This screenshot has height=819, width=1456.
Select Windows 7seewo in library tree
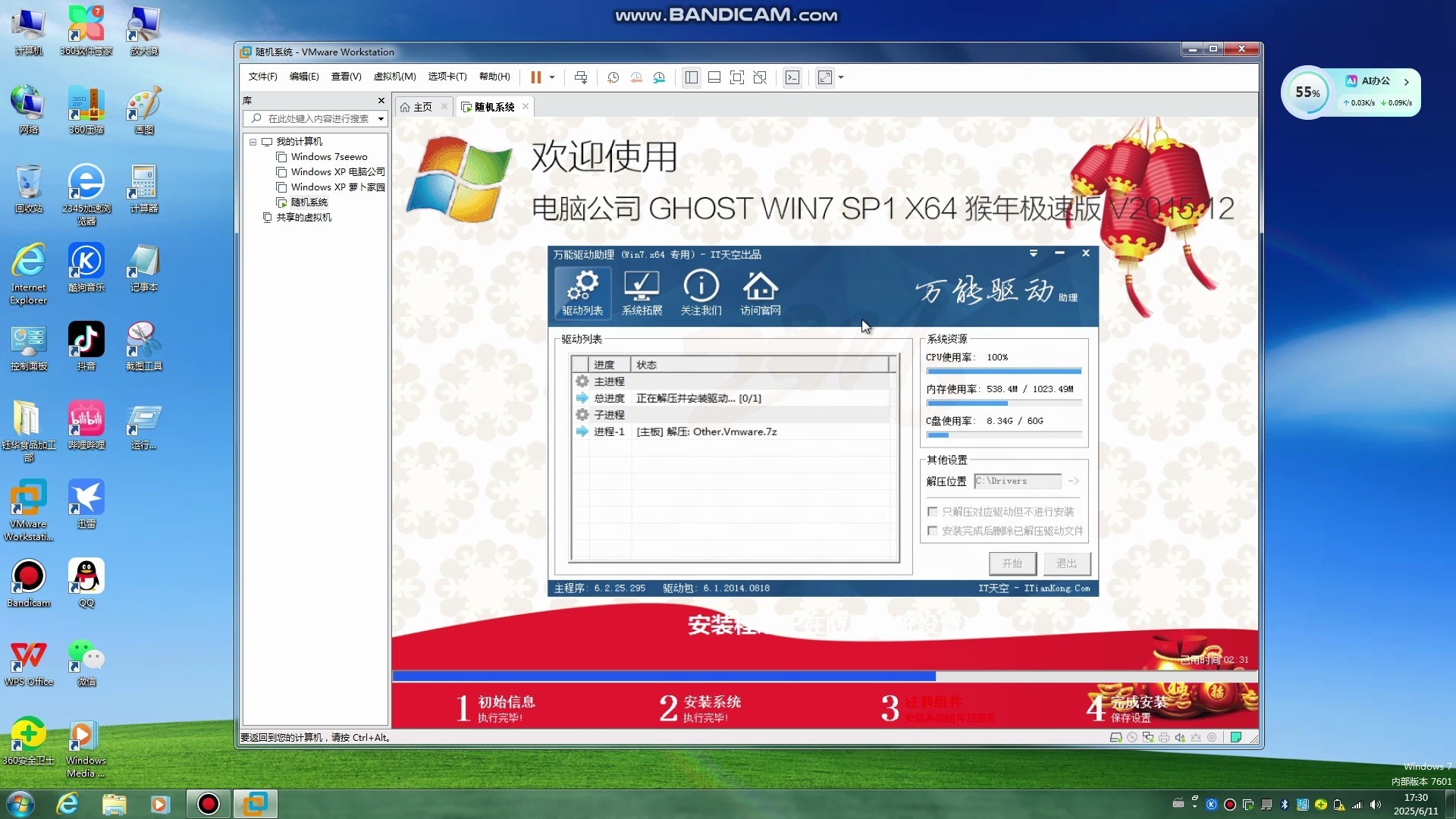click(x=328, y=157)
